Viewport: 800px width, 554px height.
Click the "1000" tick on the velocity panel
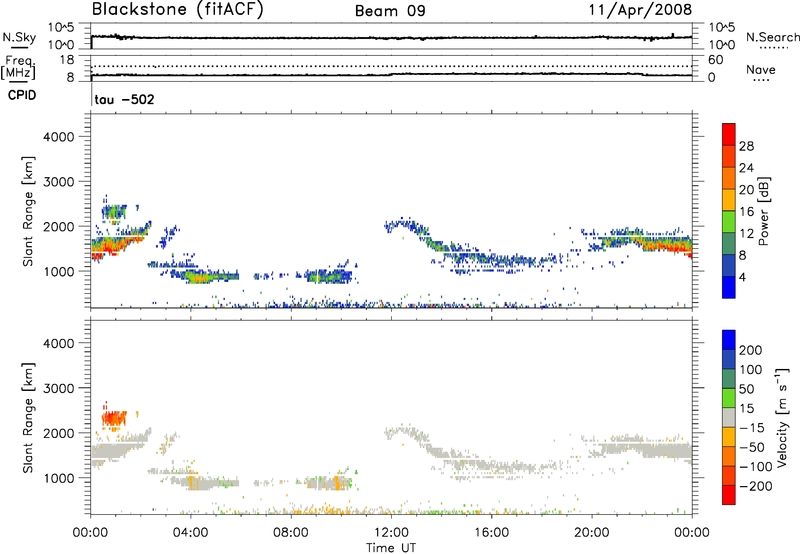(58, 478)
